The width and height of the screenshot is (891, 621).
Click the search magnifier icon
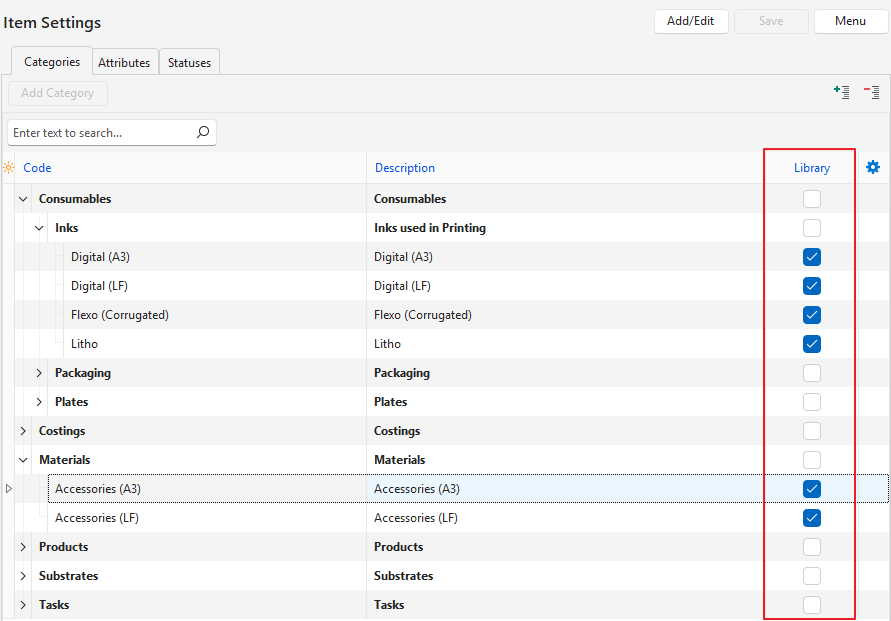click(x=203, y=132)
